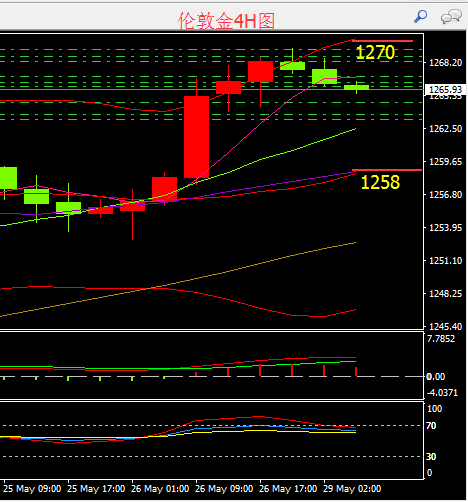This screenshot has width=468, height=502.
Task: Click the 1256.80 price scale value
Action: click(x=445, y=194)
